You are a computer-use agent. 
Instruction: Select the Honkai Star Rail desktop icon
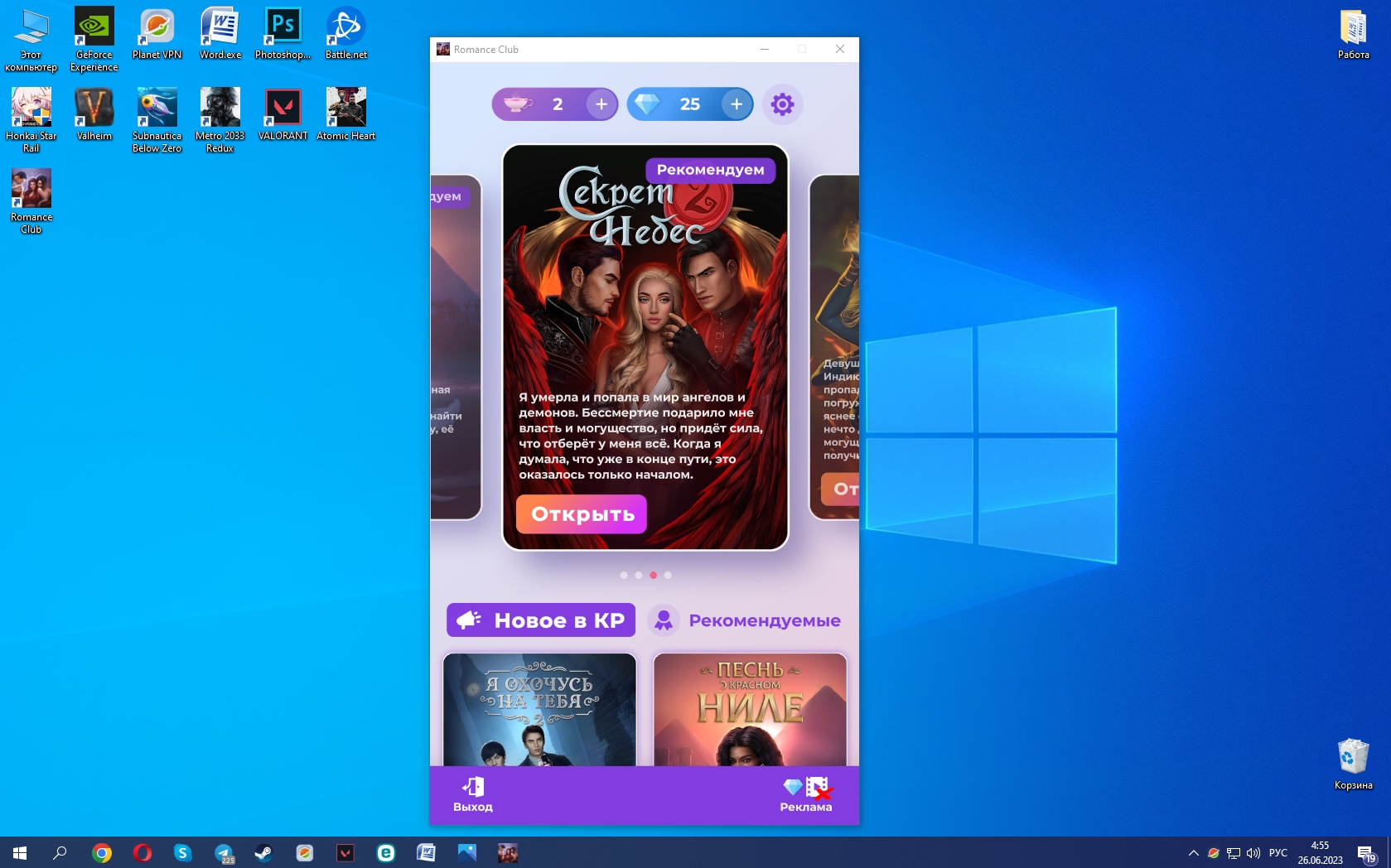pos(31,121)
